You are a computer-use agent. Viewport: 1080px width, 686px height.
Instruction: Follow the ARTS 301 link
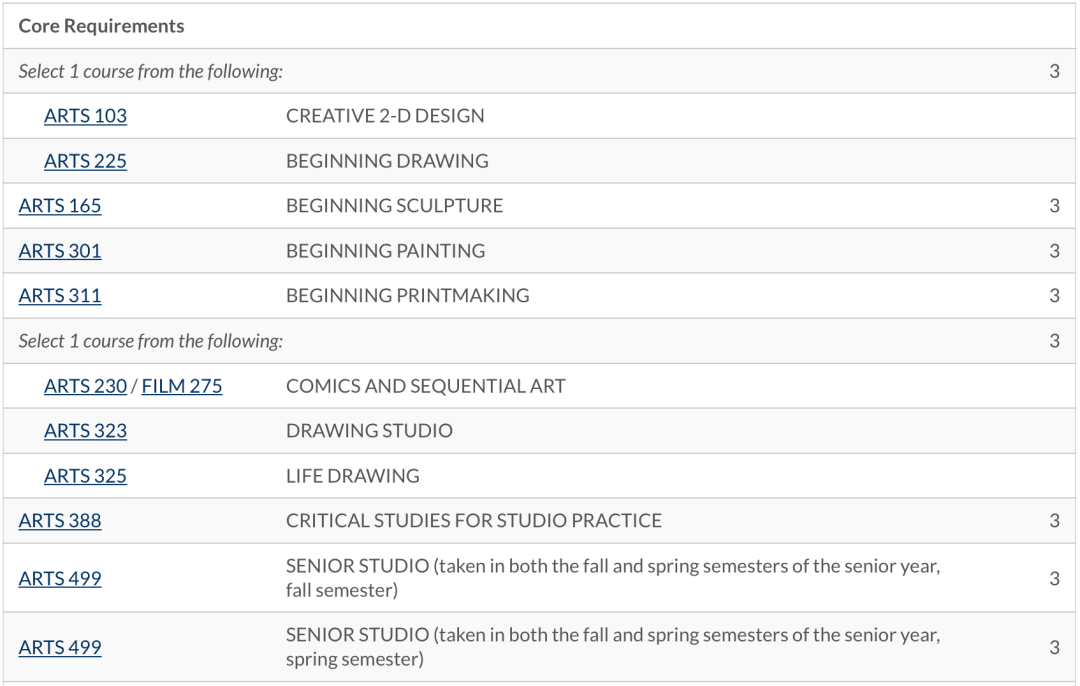[x=60, y=251]
